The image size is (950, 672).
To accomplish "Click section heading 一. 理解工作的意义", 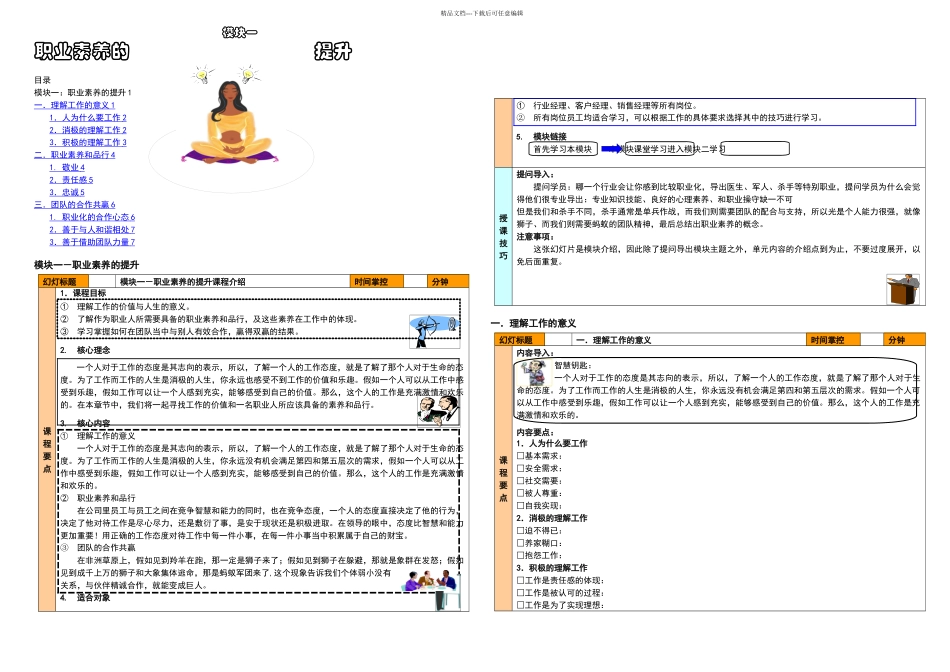I will [x=534, y=324].
